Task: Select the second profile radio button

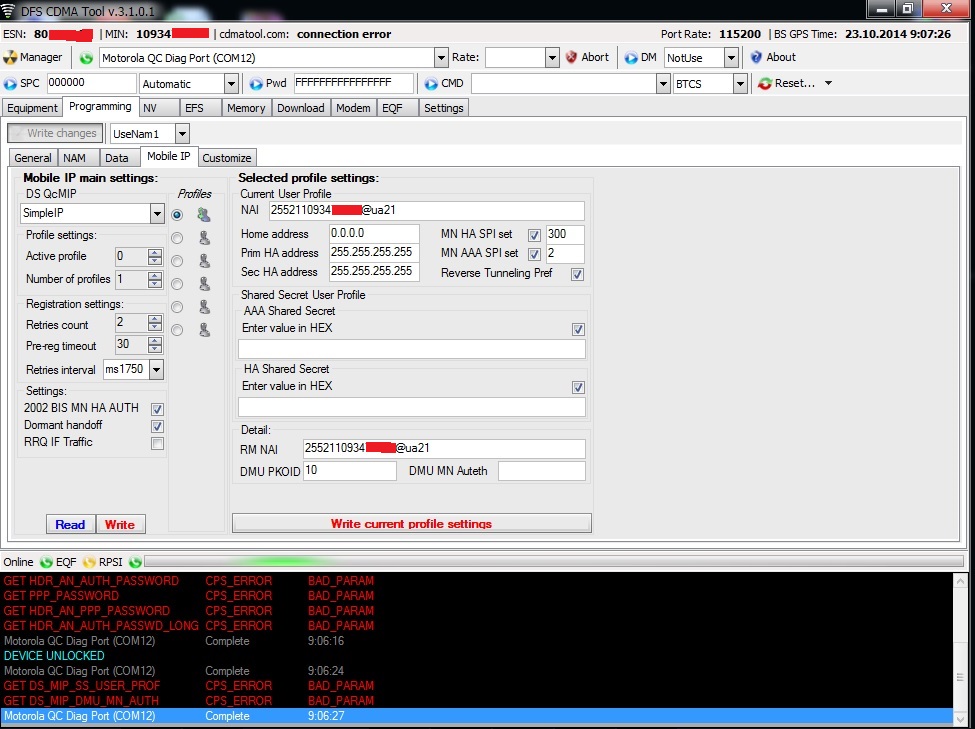Action: [x=177, y=238]
